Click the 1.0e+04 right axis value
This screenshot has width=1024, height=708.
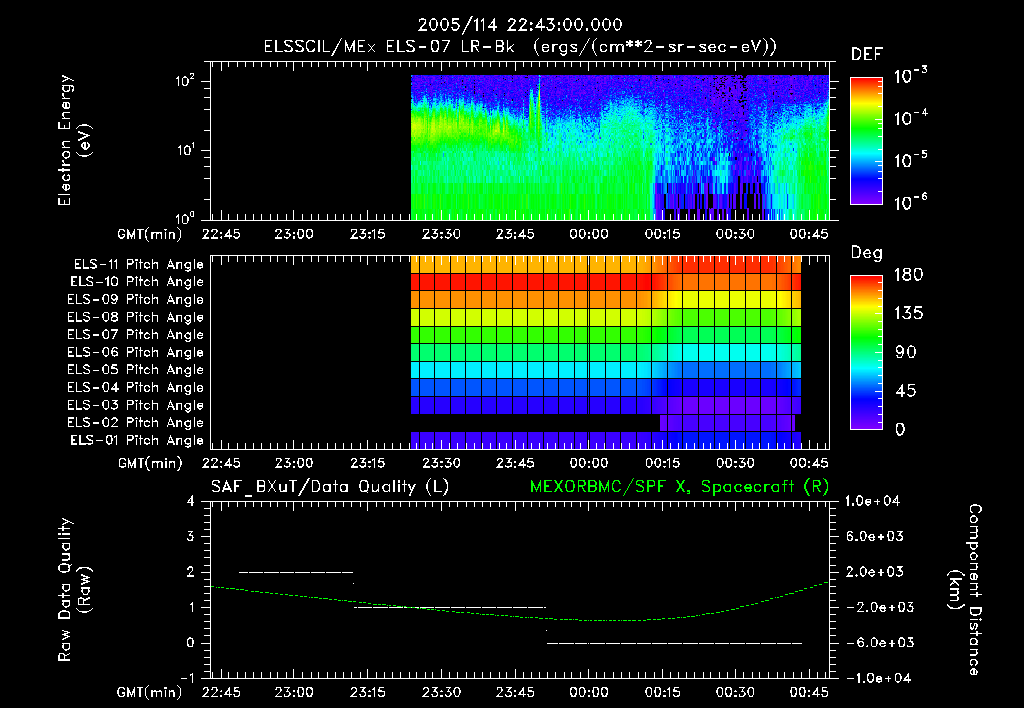click(873, 501)
